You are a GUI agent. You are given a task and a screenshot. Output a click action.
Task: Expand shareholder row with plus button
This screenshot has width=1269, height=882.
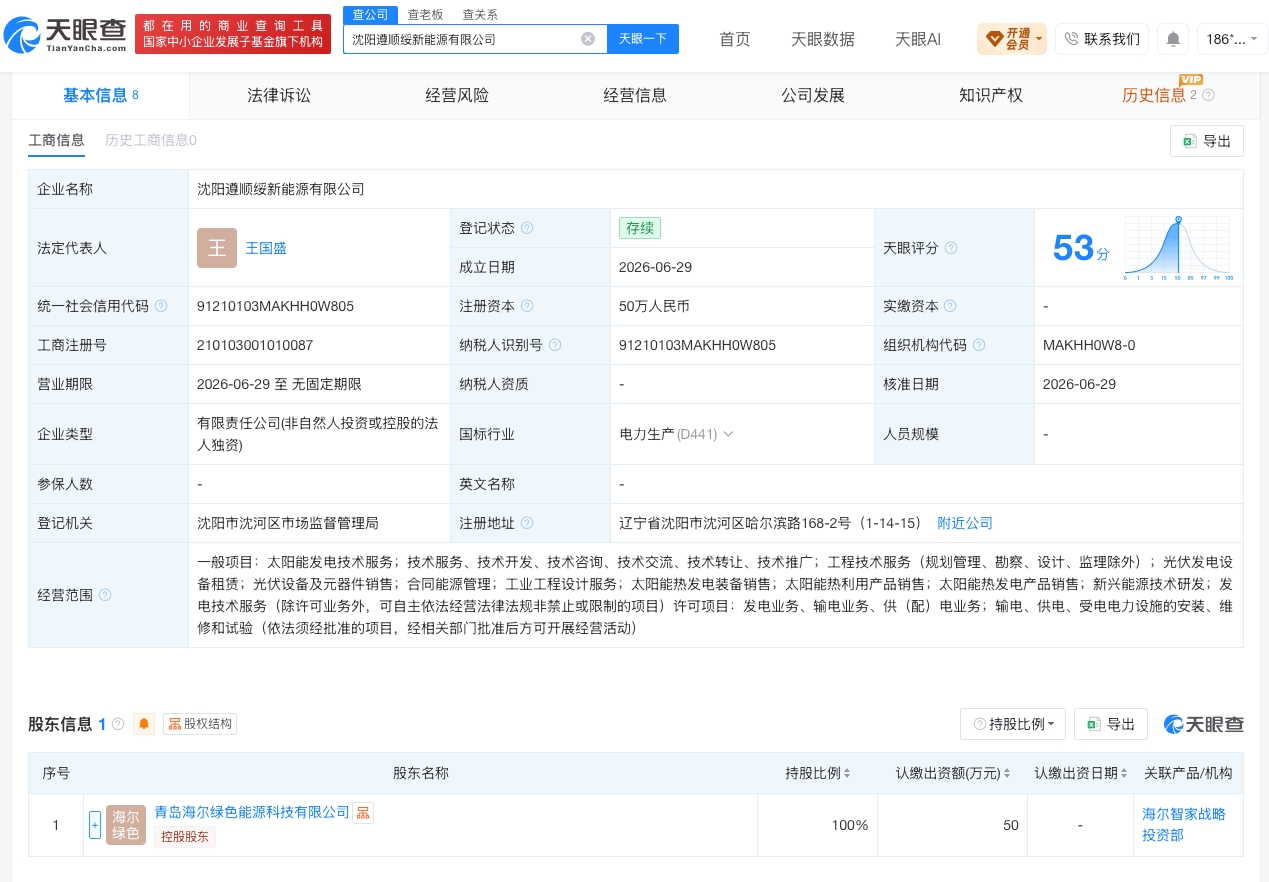[x=95, y=825]
